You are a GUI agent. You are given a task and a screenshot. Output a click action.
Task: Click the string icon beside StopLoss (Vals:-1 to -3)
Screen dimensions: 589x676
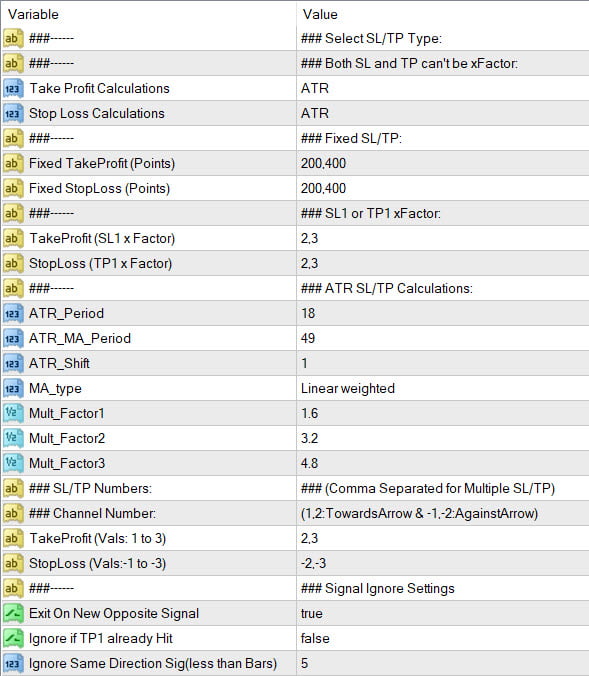click(13, 563)
